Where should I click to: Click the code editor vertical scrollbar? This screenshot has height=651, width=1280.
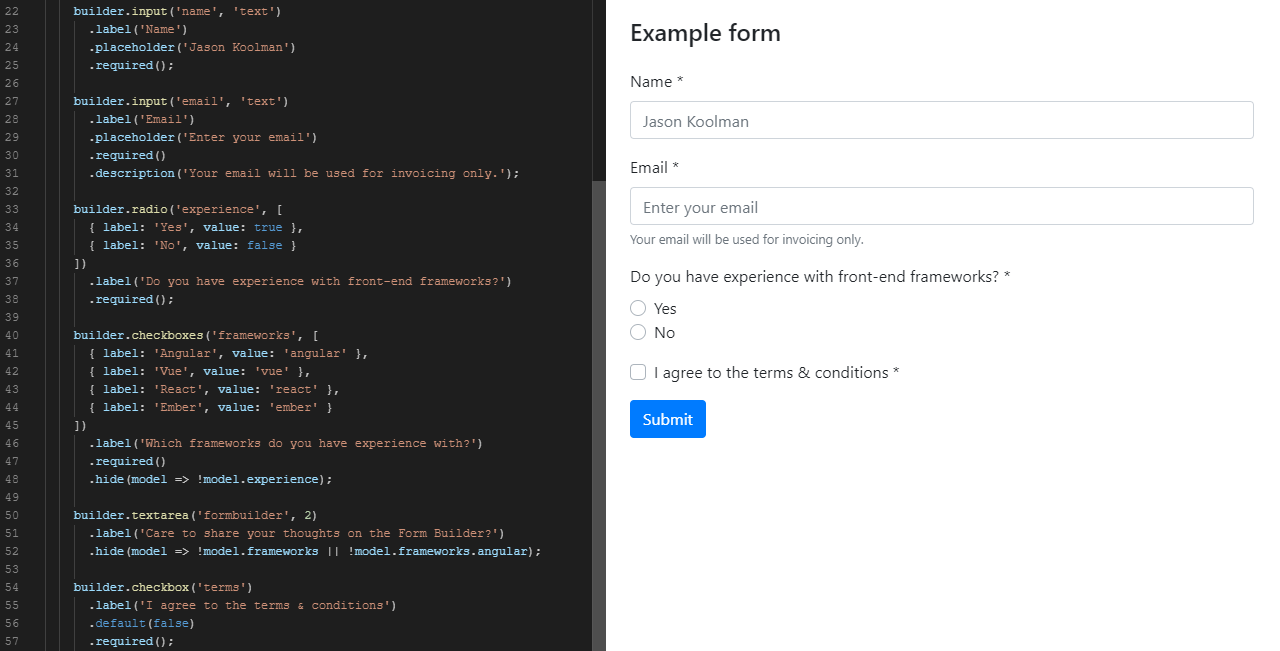(599, 400)
